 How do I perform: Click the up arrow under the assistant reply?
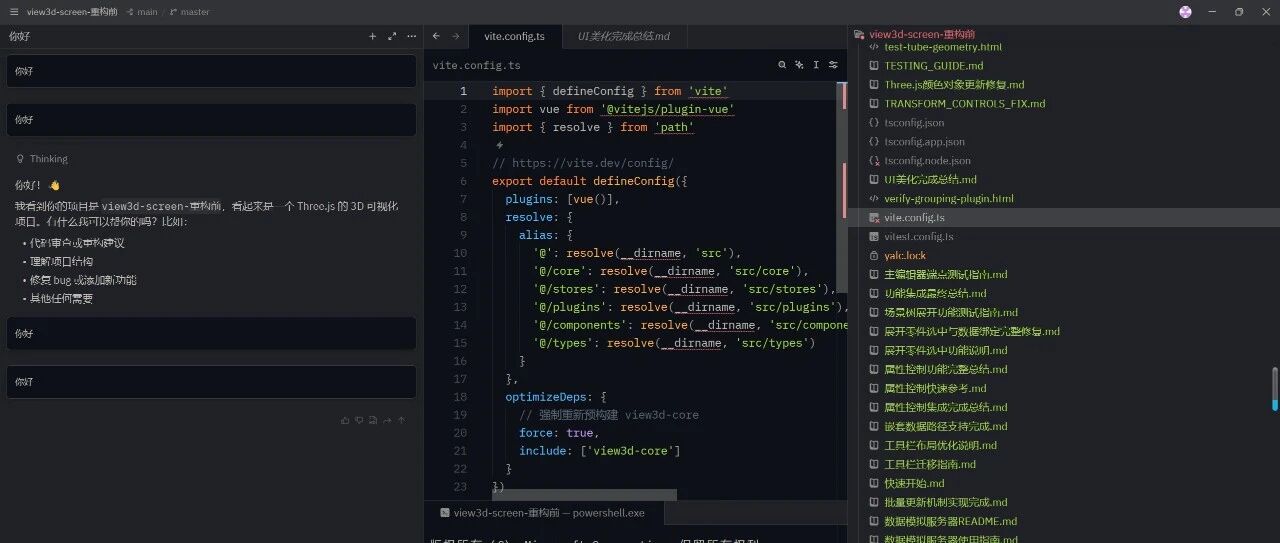tap(402, 420)
